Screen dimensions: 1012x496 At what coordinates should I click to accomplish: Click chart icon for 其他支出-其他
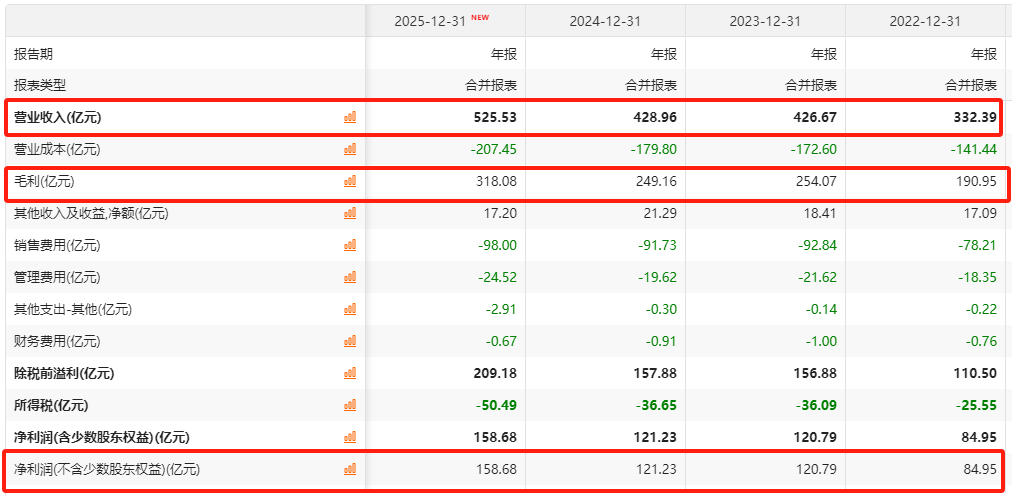(x=350, y=309)
